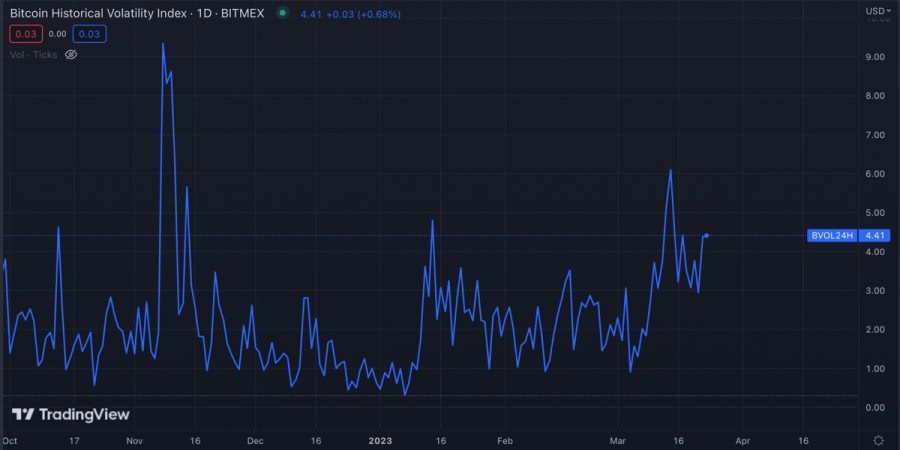Screen dimensions: 900x450
Task: Click the Apr label on time axis
Action: (742, 440)
